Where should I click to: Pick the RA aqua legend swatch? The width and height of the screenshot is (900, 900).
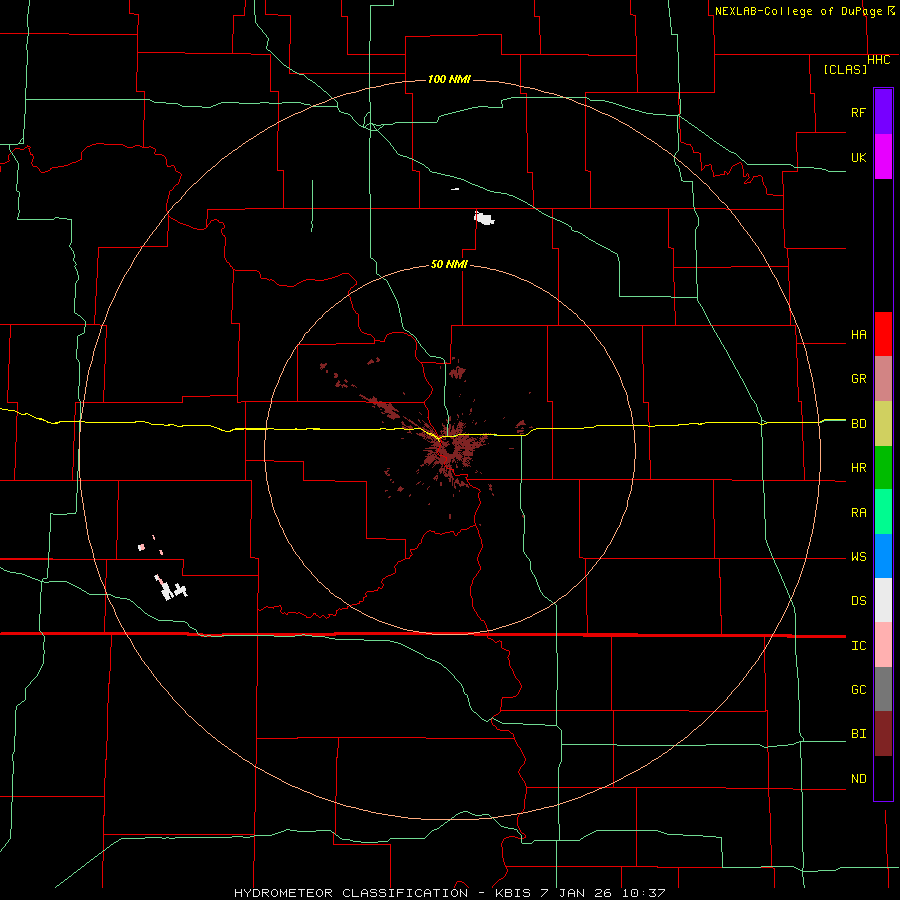(883, 512)
